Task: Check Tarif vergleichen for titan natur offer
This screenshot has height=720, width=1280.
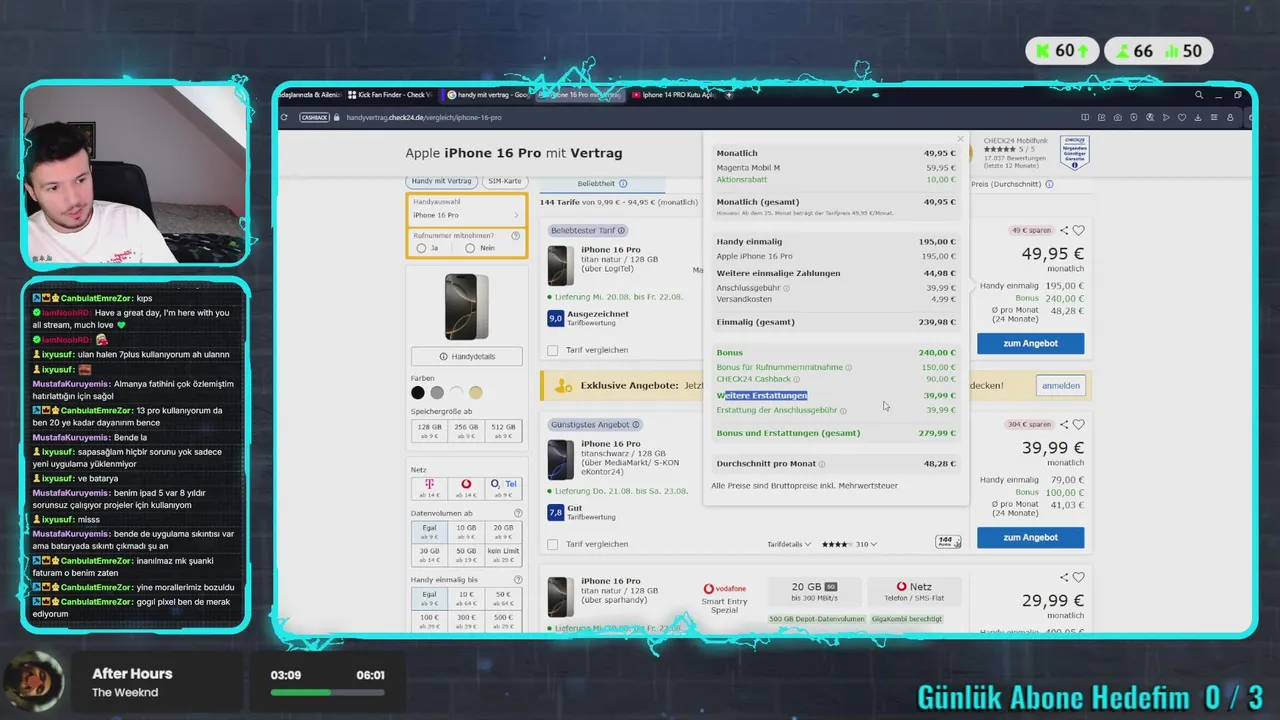Action: (553, 350)
